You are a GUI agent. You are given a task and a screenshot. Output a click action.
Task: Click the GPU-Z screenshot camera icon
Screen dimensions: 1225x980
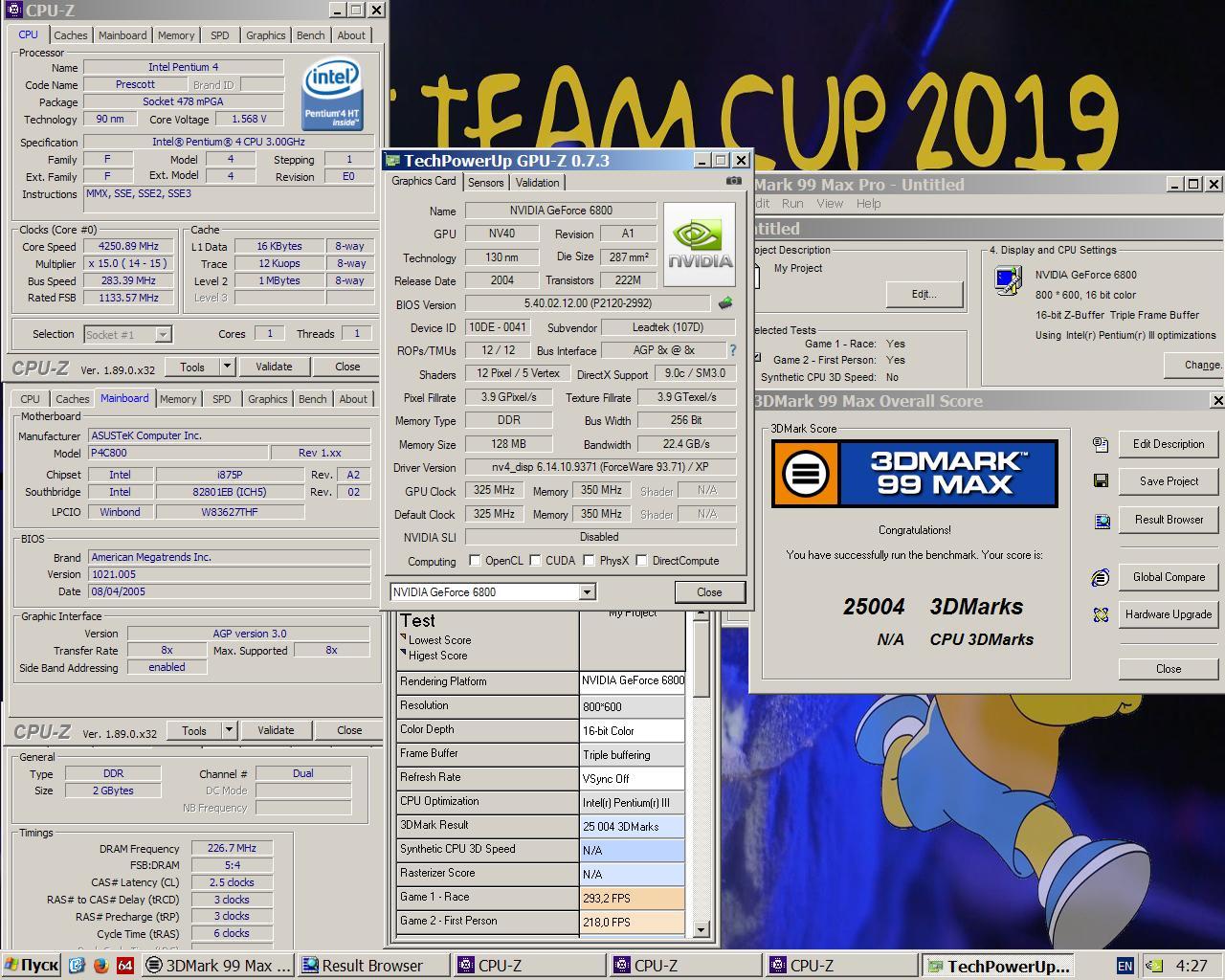[734, 181]
